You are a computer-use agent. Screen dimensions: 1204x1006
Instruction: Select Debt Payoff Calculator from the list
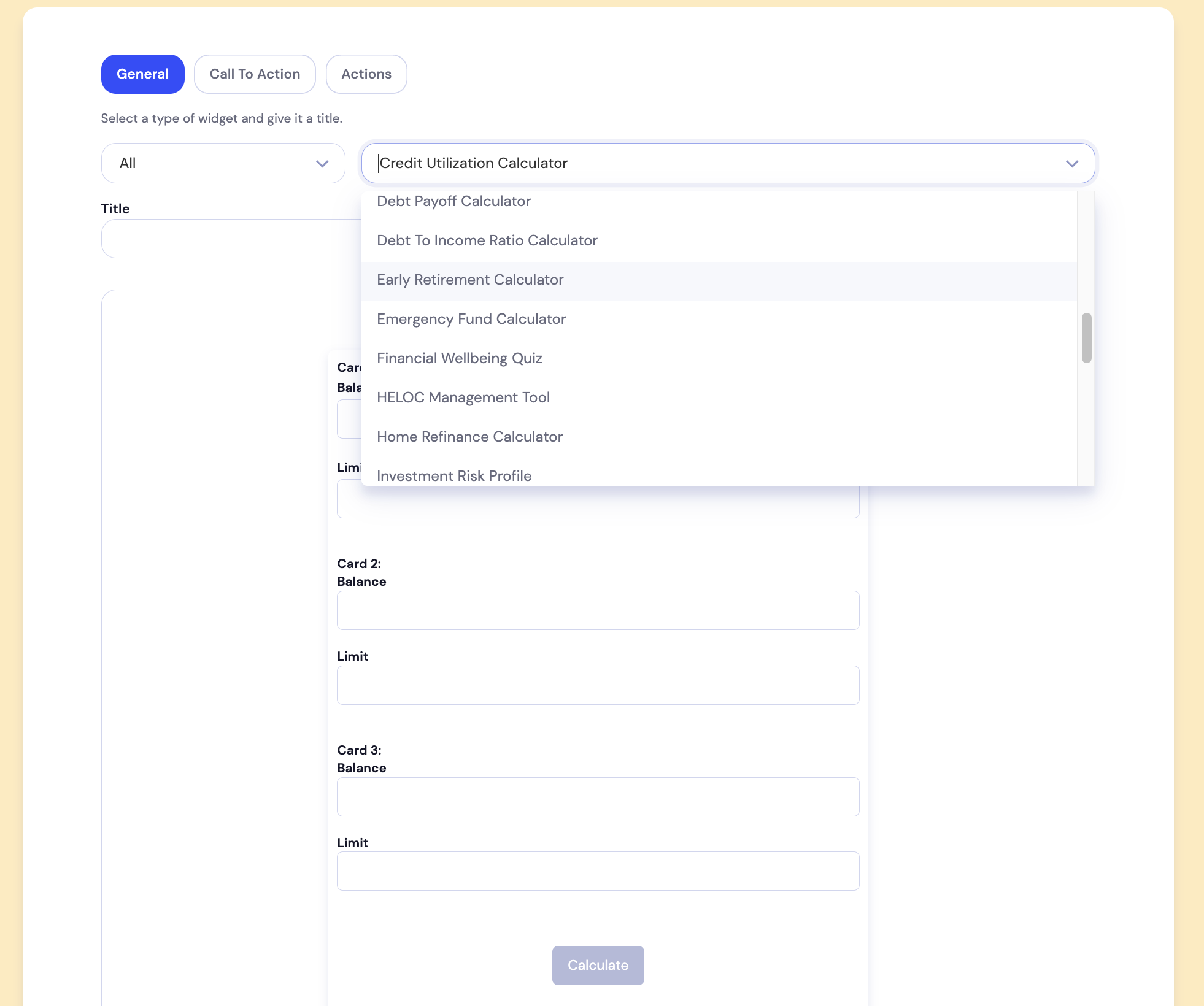[x=453, y=201]
